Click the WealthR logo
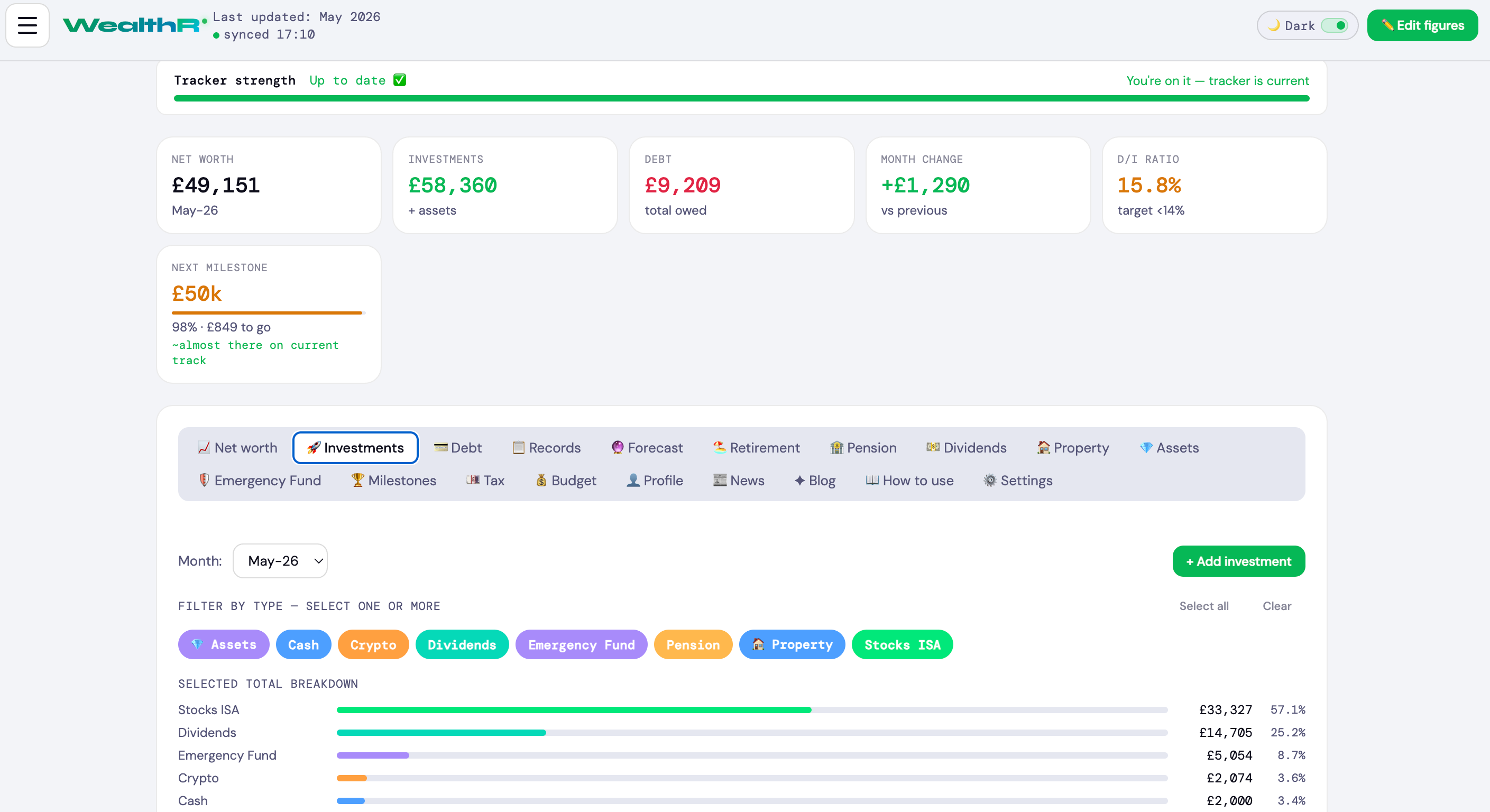1490x812 pixels. [x=134, y=25]
